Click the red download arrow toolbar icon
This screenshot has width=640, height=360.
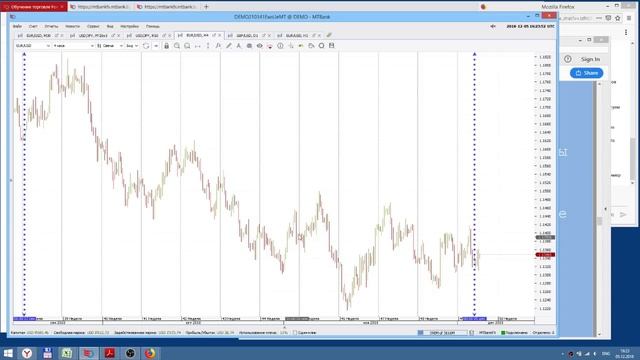270,46
